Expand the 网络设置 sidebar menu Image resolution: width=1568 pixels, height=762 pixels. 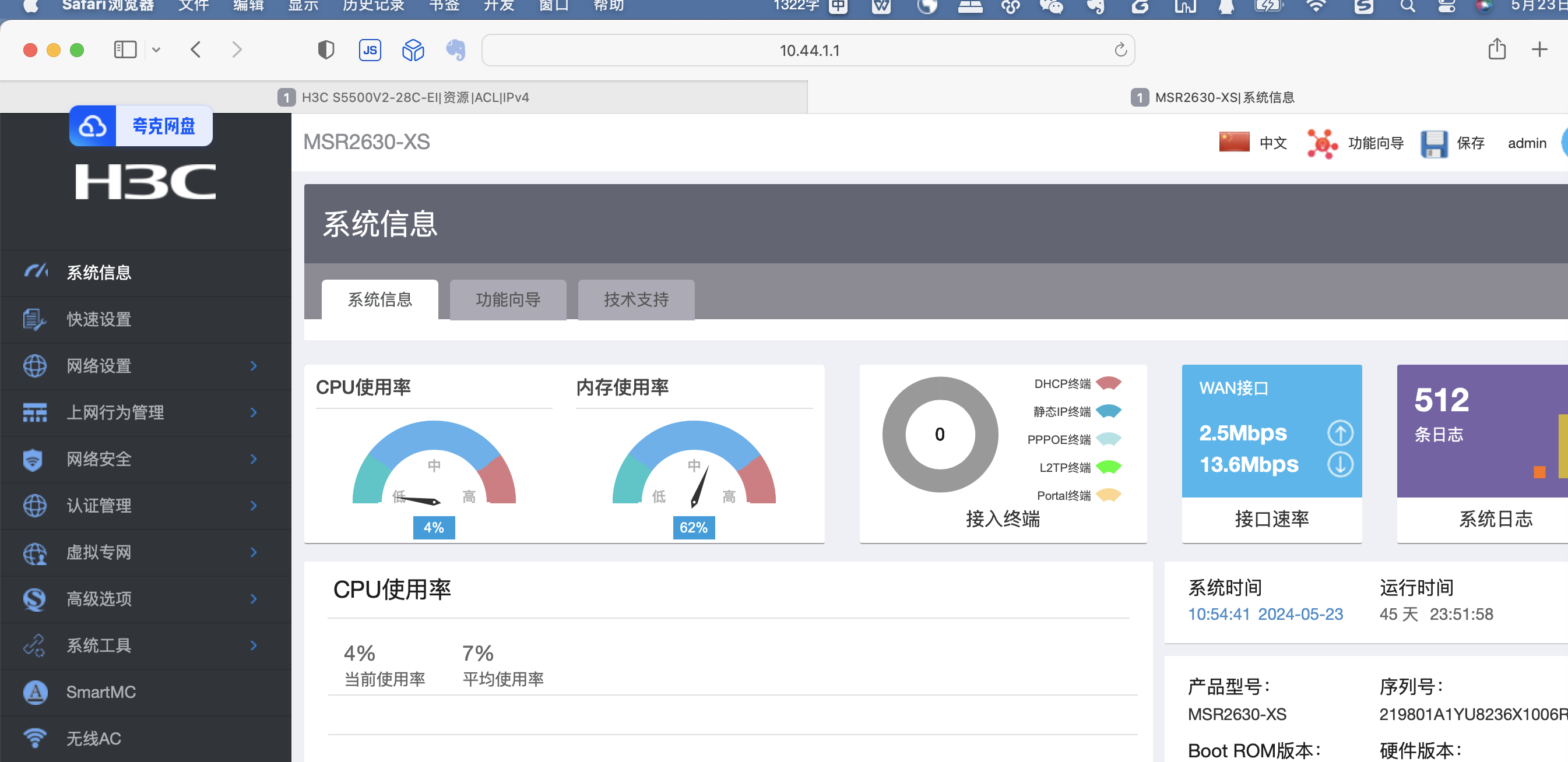(x=99, y=365)
